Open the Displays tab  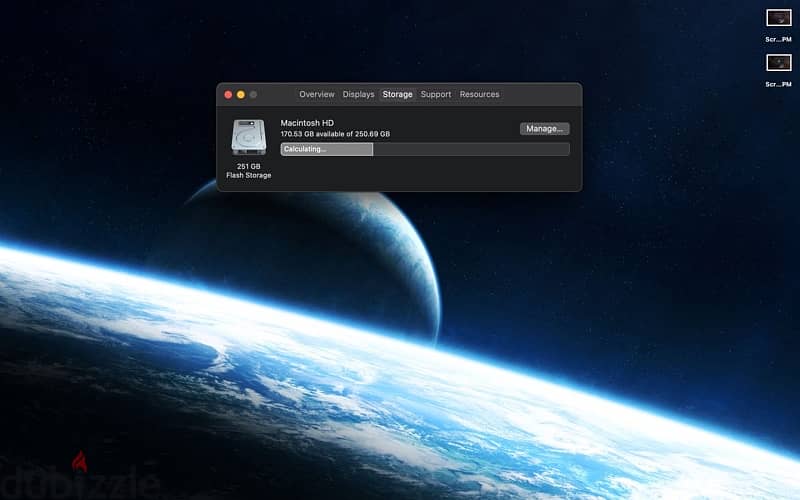[358, 94]
